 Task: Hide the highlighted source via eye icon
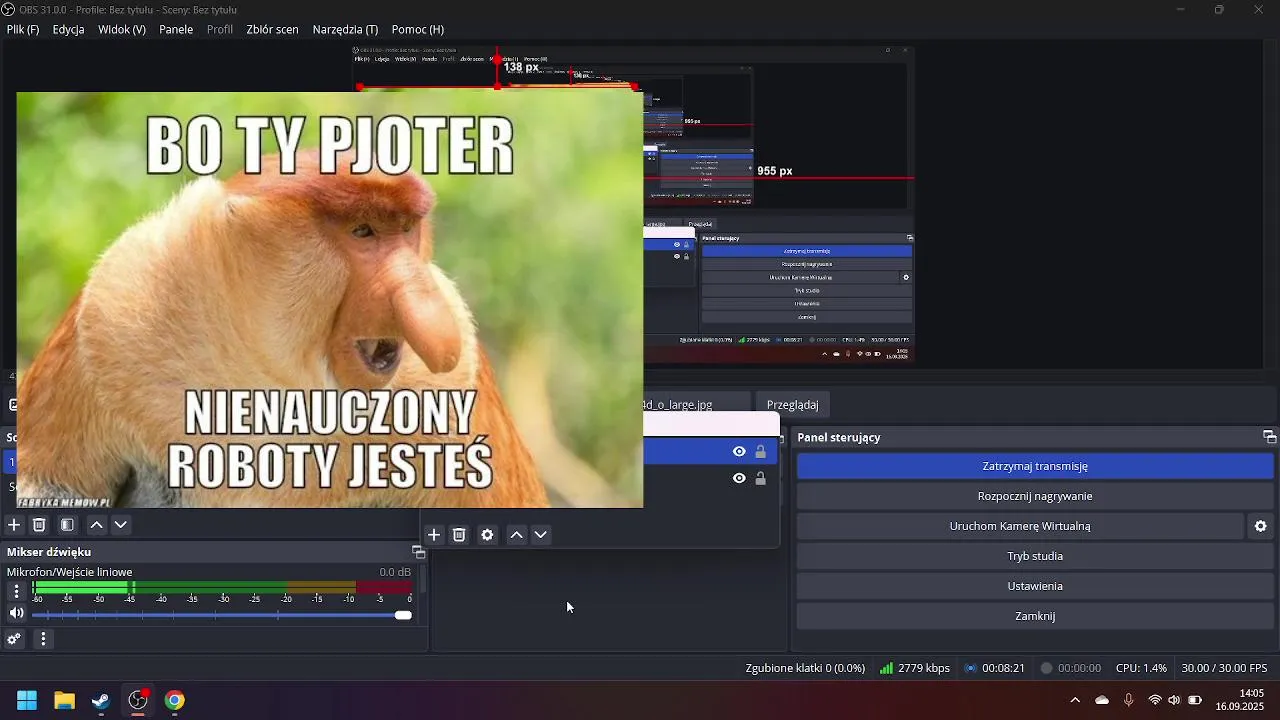[x=739, y=452]
